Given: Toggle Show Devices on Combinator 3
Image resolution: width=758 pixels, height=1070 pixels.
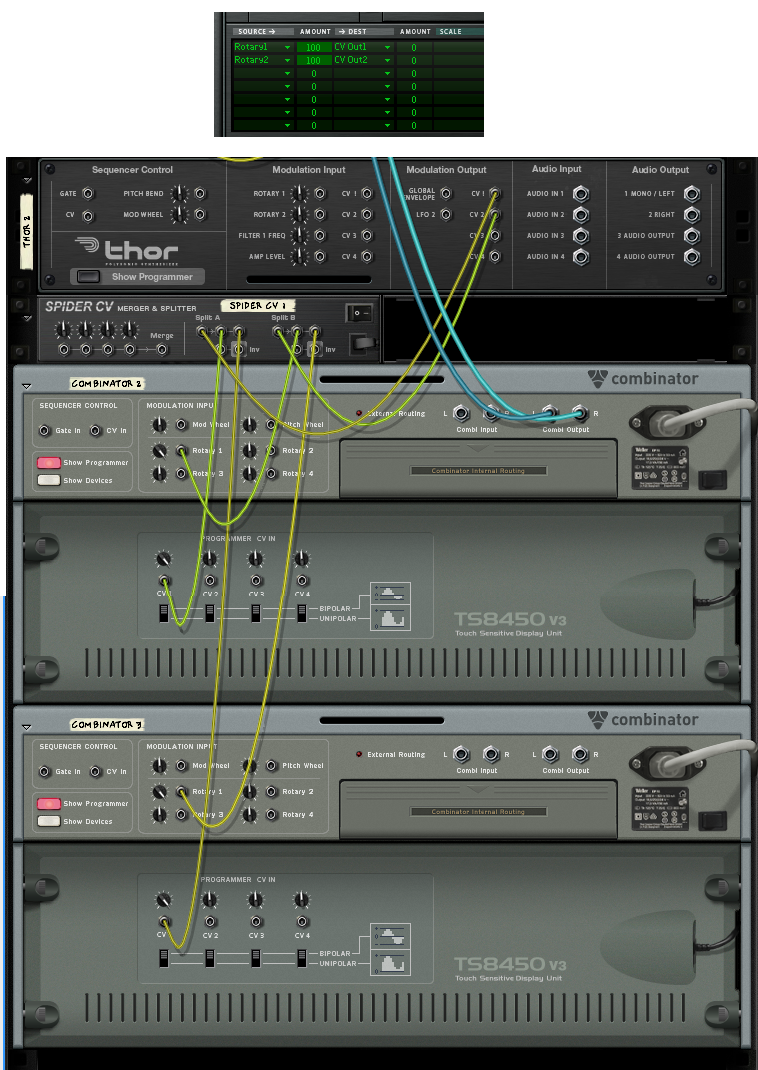Looking at the screenshot, I should click(48, 822).
